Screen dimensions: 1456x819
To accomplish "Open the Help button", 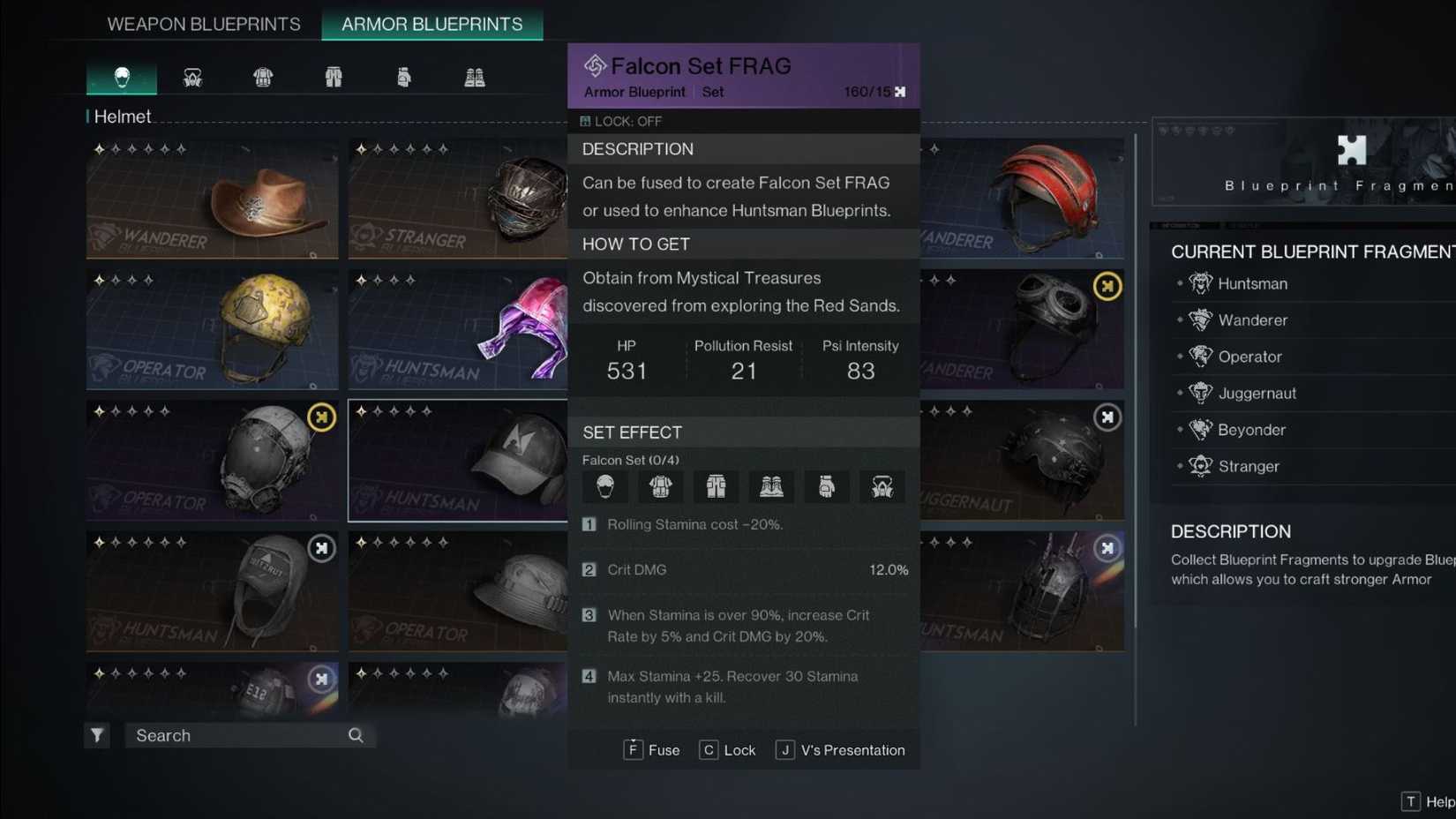I will click(1429, 801).
